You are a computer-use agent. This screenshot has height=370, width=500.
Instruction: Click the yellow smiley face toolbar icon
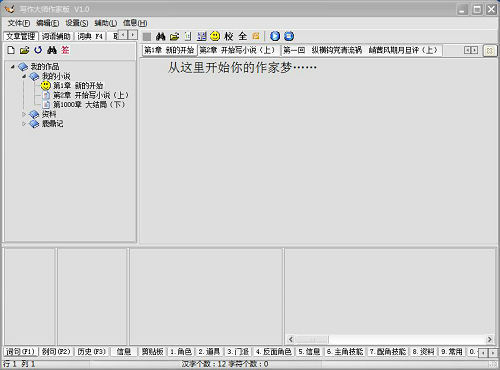(215, 36)
